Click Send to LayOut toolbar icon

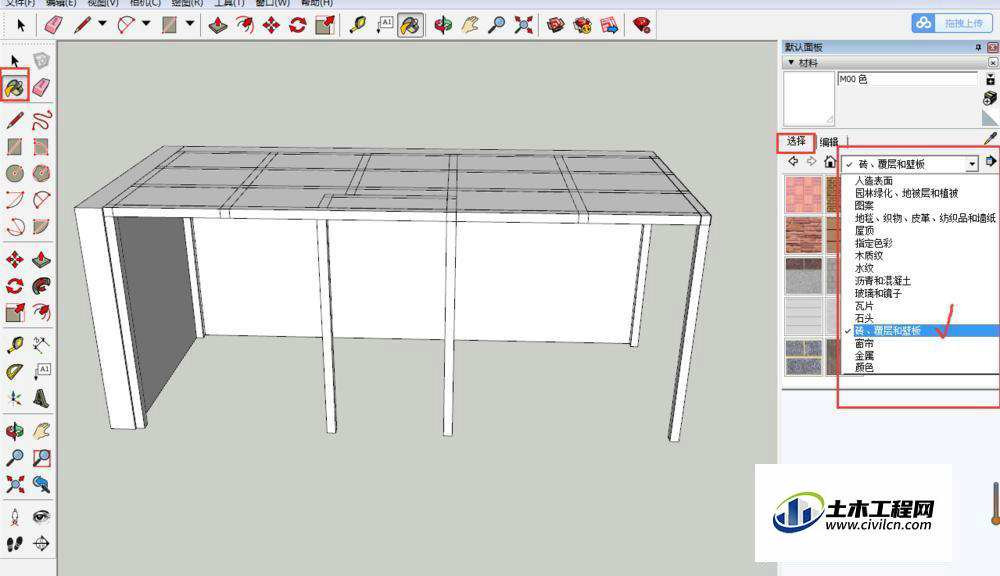pyautogui.click(x=609, y=26)
